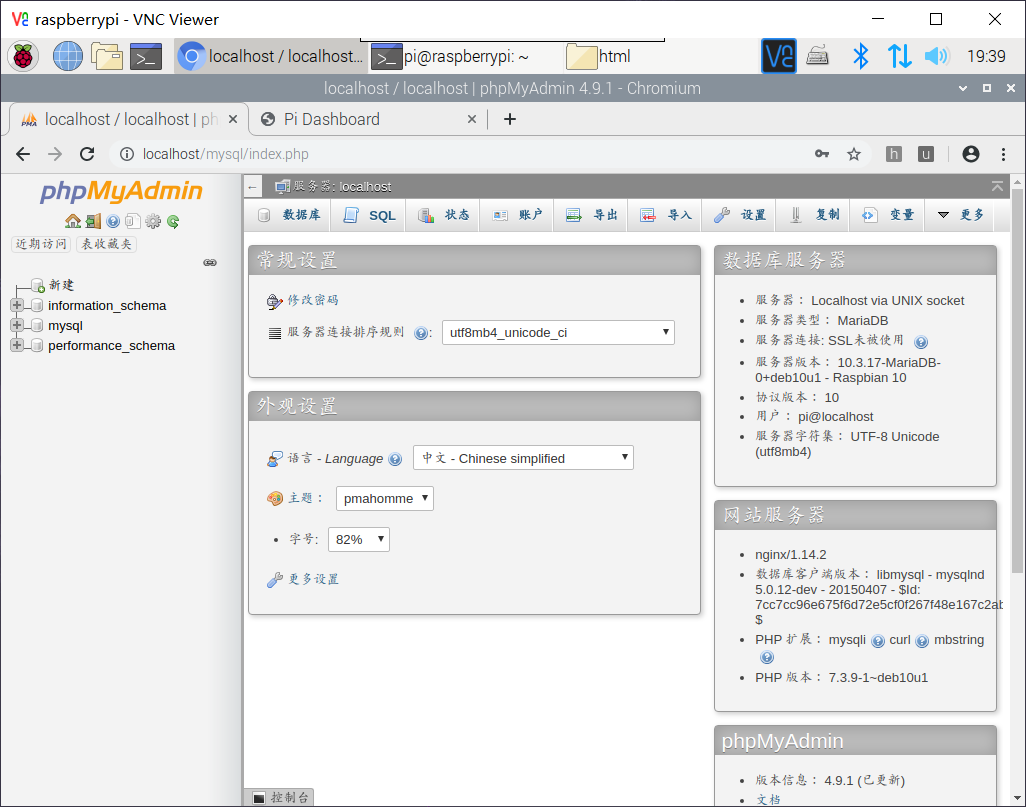Open the 更多设置 link
Screen dimensions: 1026x807
coord(314,579)
